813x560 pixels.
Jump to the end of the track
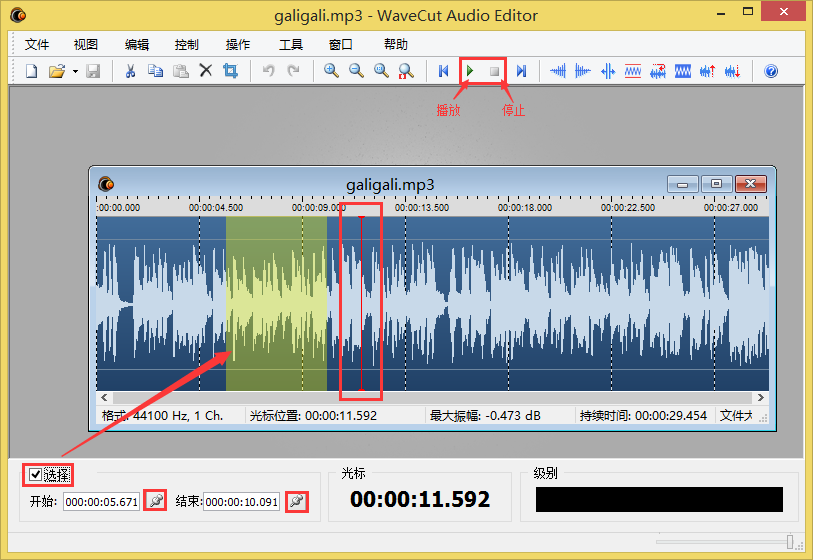coord(521,71)
